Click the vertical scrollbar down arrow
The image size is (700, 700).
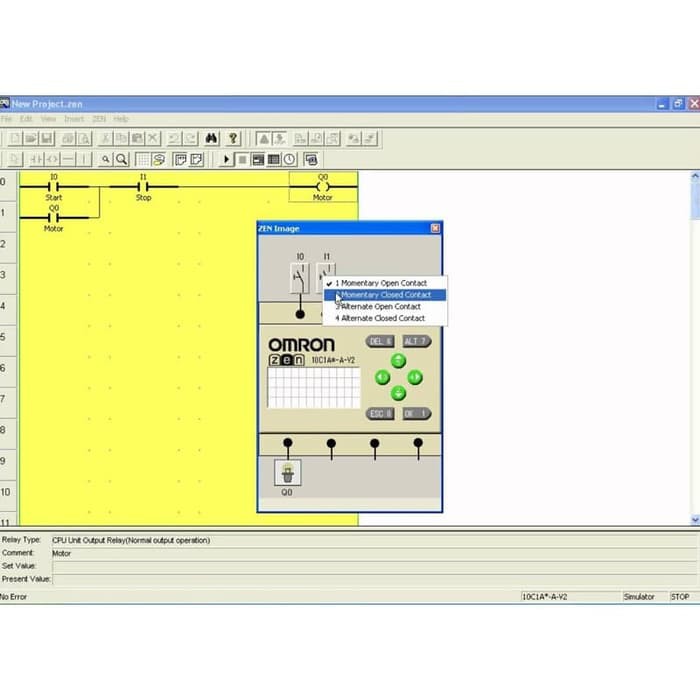695,519
